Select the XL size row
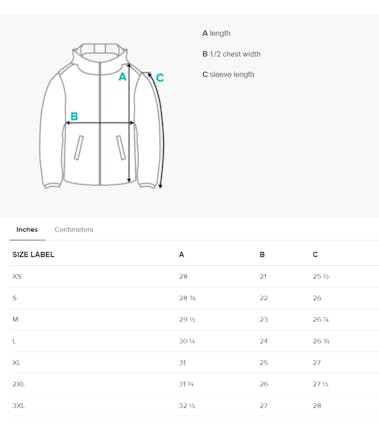The width and height of the screenshot is (379, 423). [x=193, y=363]
